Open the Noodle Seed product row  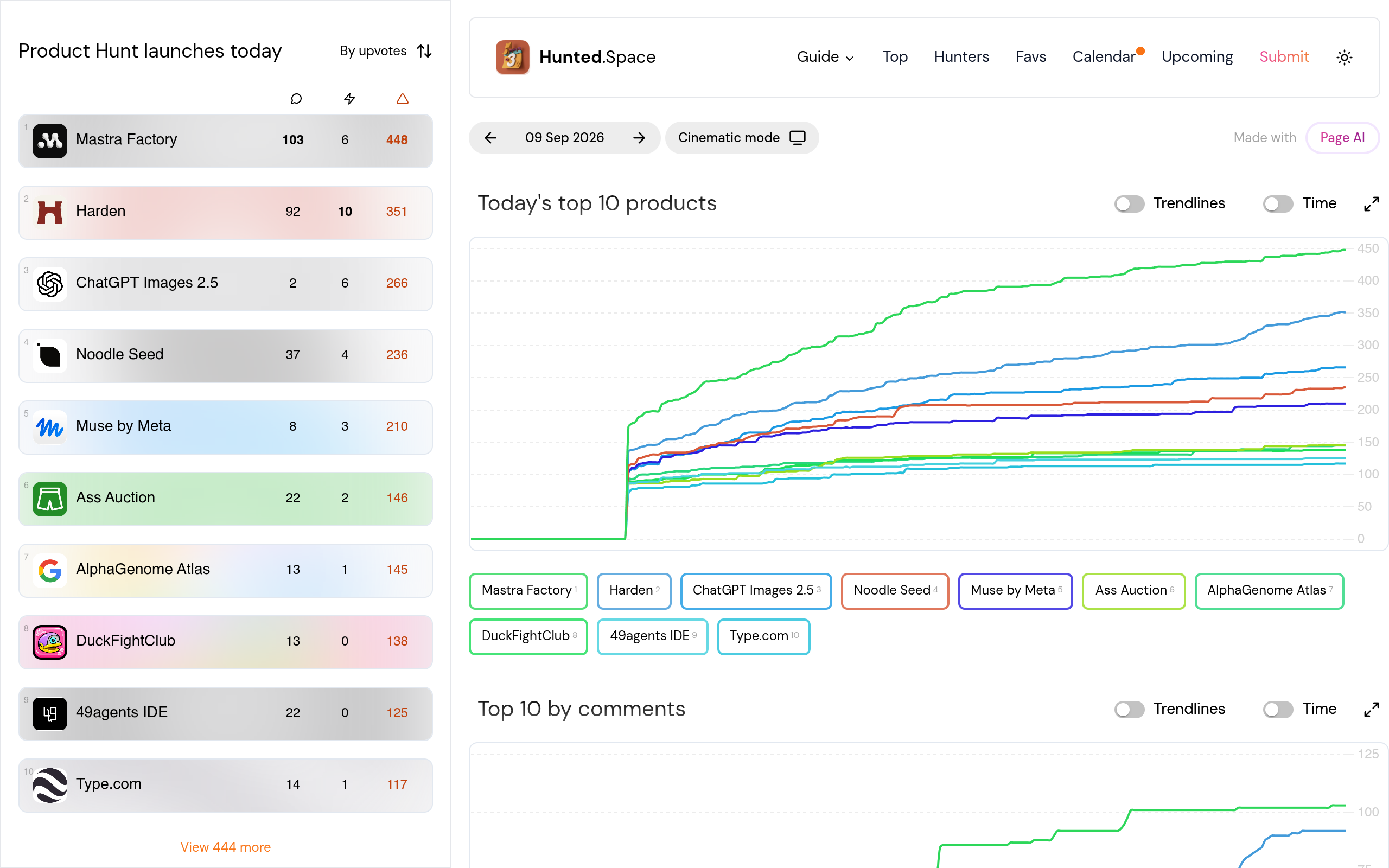(x=226, y=356)
